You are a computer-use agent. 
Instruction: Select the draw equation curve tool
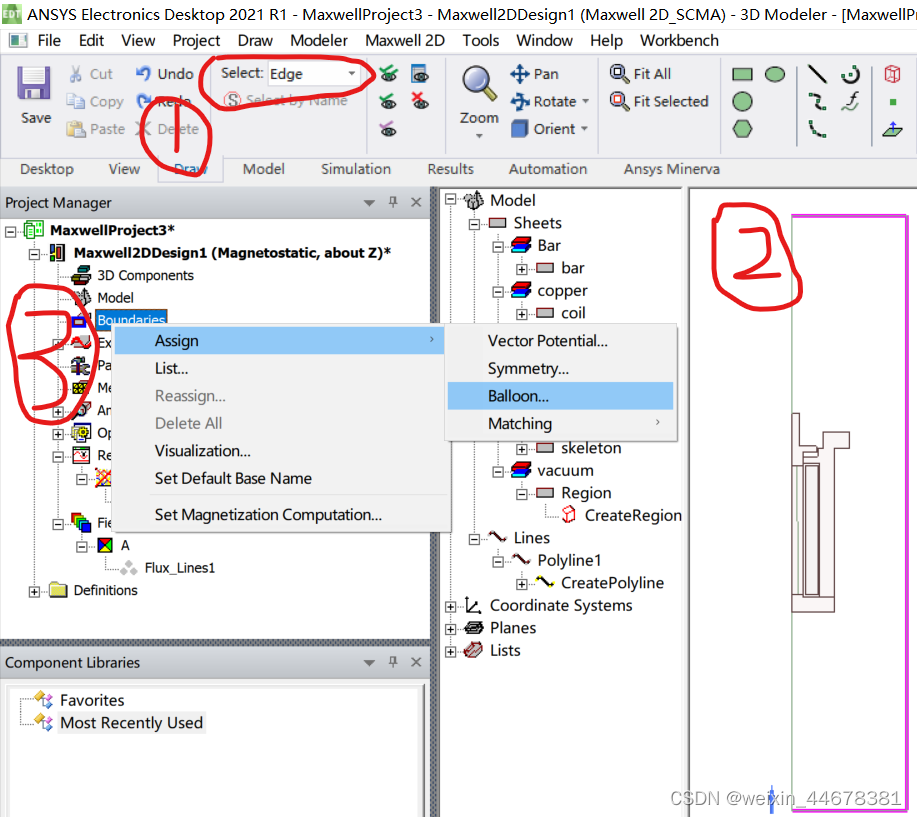pos(850,101)
